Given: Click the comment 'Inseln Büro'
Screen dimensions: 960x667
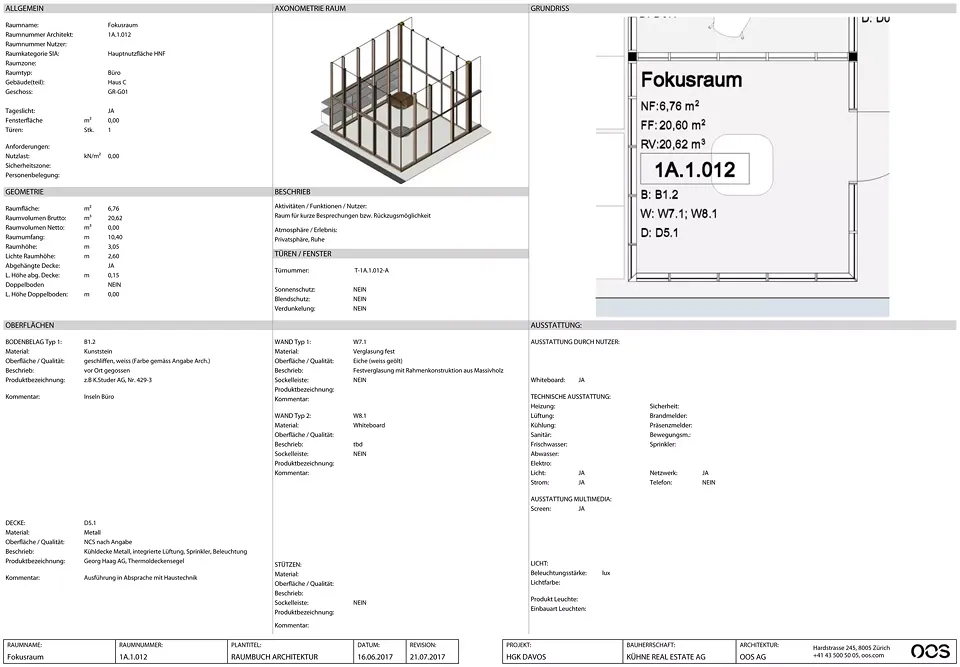Looking at the screenshot, I should click(99, 397).
